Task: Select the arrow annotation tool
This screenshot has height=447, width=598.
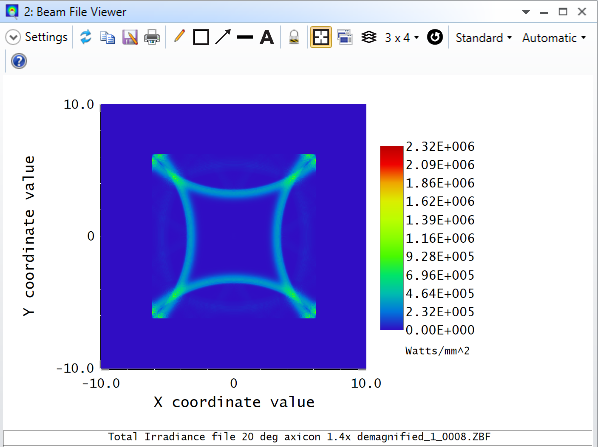Action: (x=223, y=37)
